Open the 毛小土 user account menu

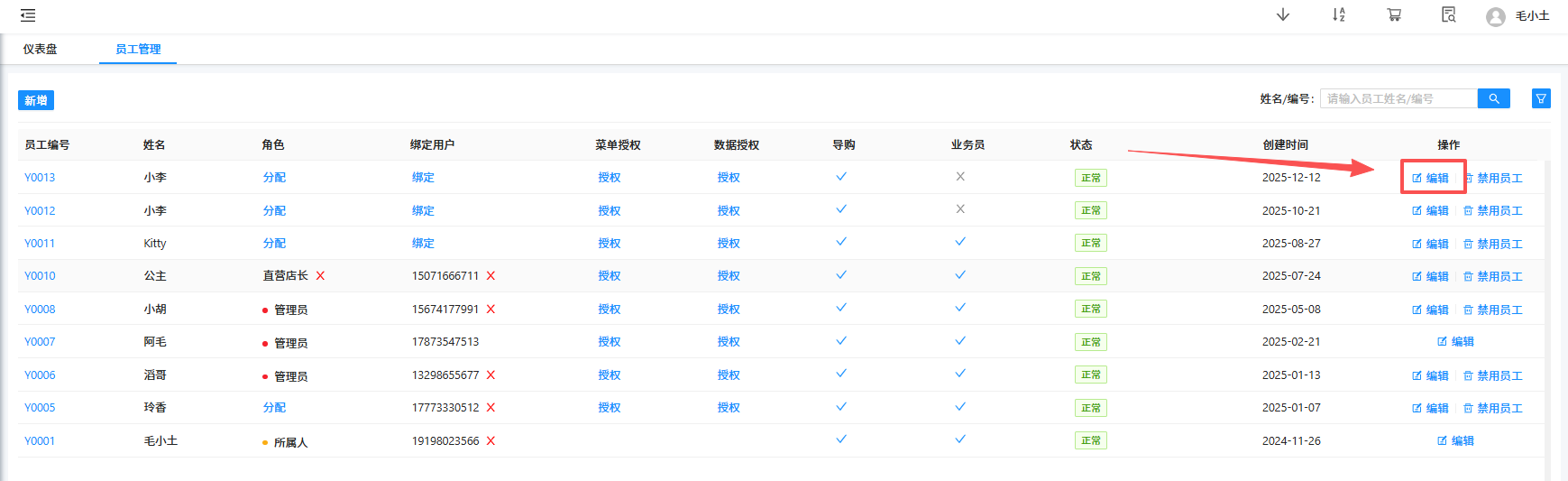1518,16
